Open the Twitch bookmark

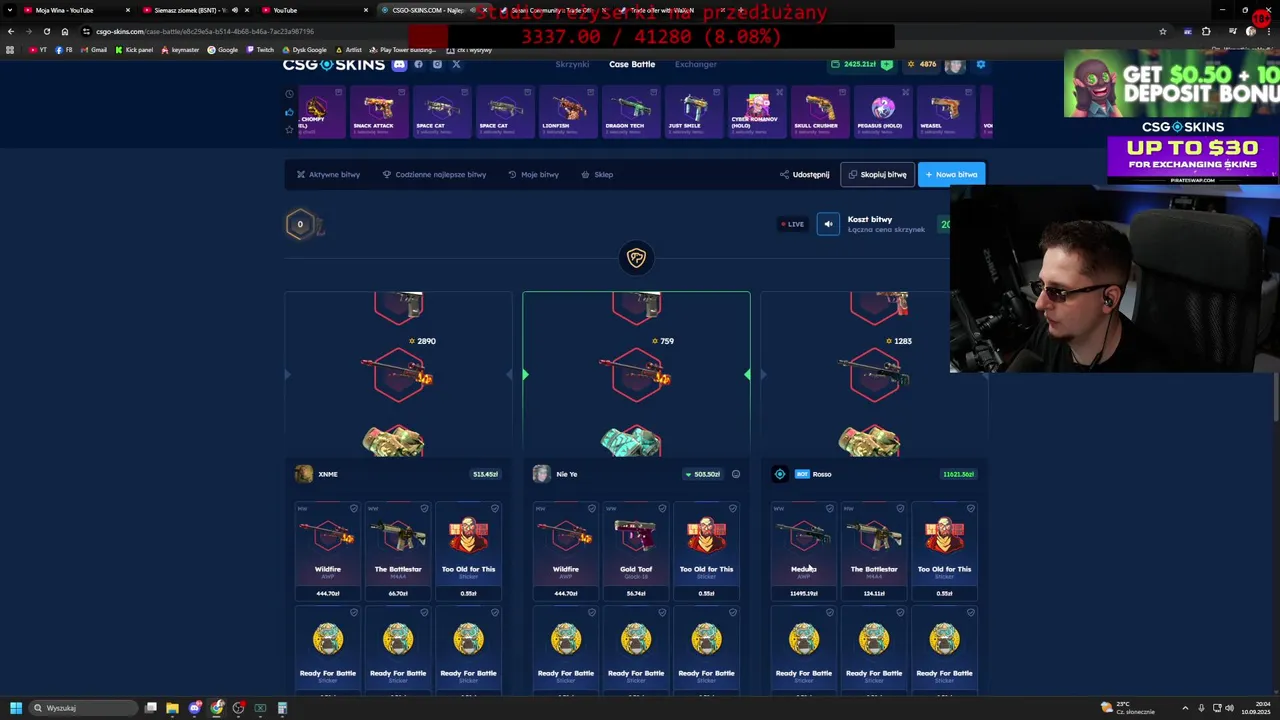260,50
